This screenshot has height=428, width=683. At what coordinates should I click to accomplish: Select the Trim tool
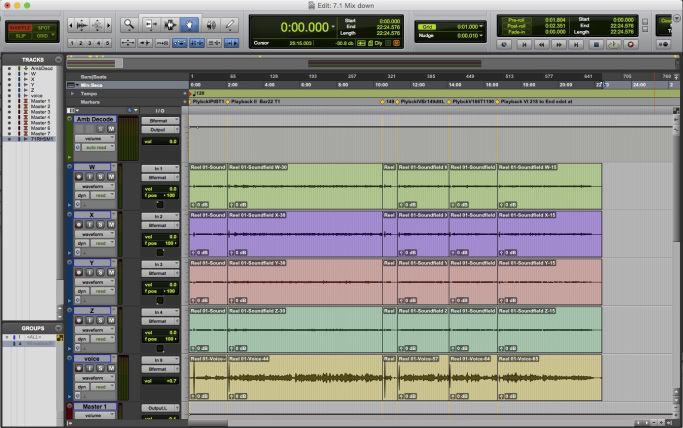tap(151, 23)
